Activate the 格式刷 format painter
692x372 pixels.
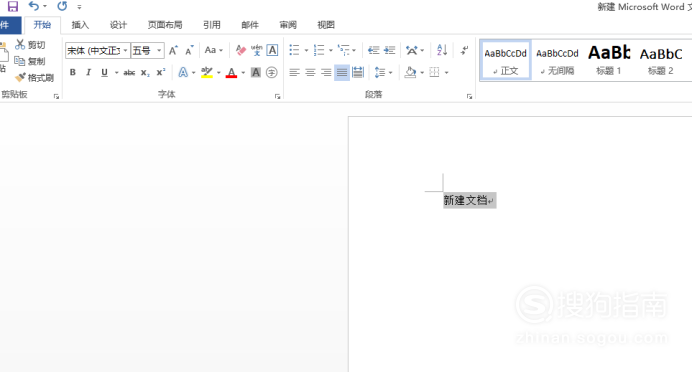(x=34, y=78)
